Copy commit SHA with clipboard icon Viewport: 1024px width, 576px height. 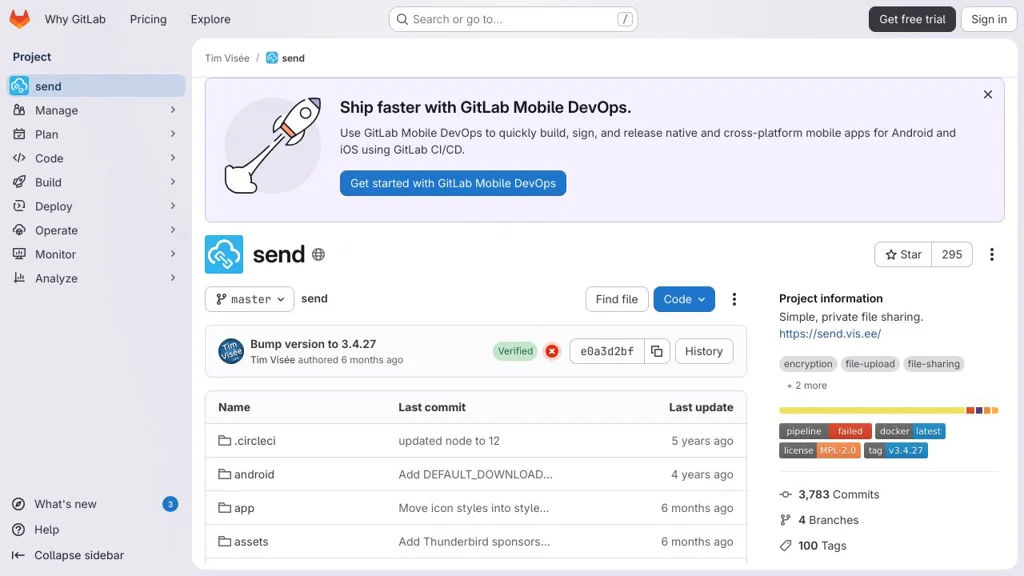click(656, 351)
